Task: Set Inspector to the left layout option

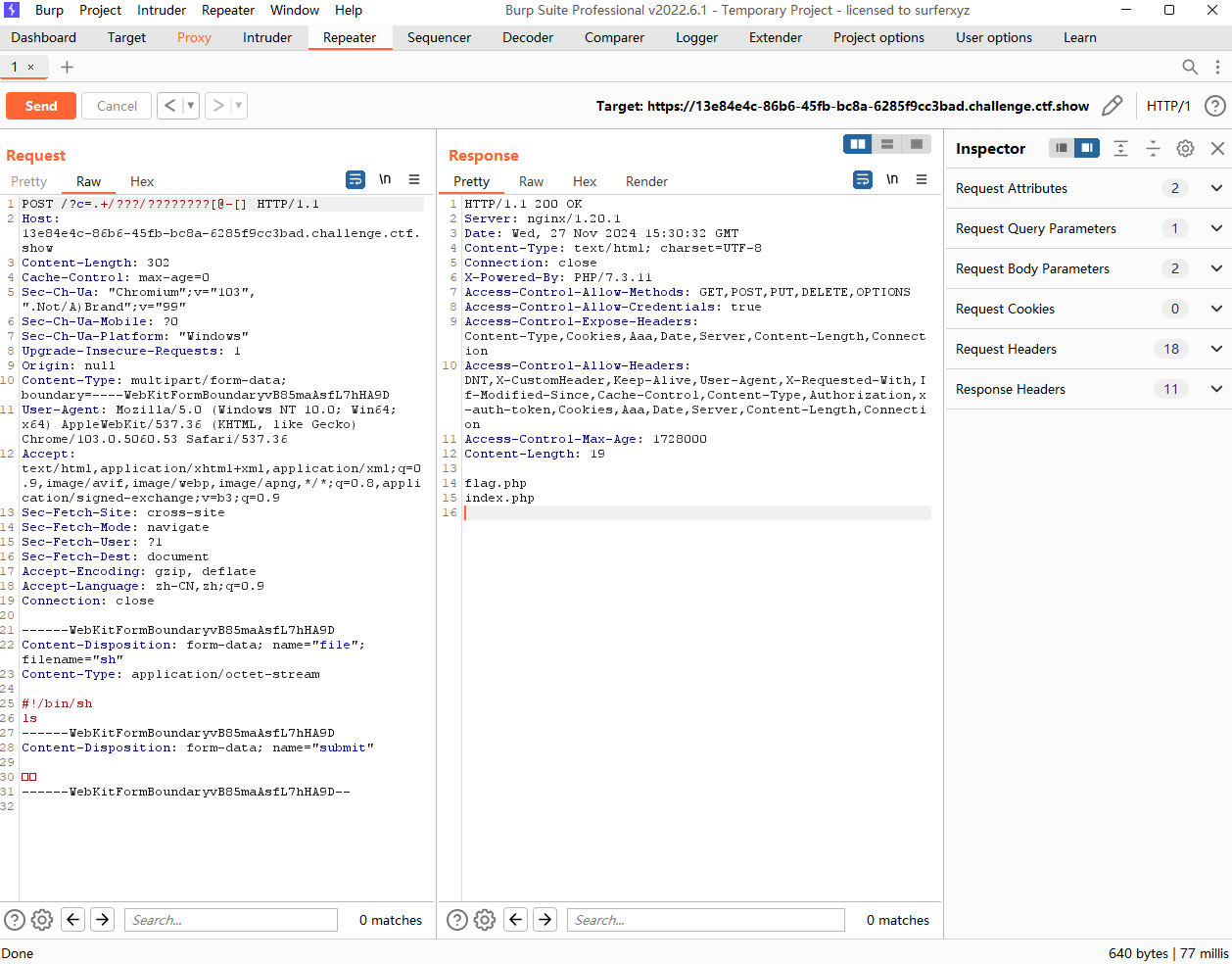Action: pos(1062,148)
